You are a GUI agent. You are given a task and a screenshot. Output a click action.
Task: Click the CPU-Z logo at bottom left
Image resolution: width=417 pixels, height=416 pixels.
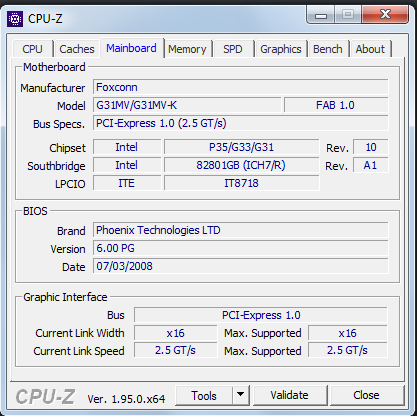(x=45, y=397)
